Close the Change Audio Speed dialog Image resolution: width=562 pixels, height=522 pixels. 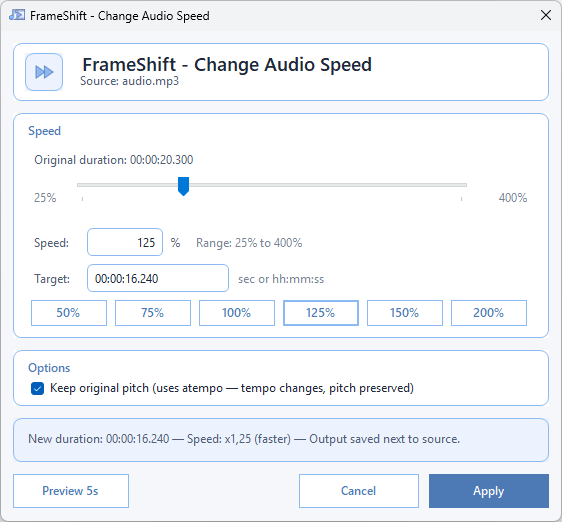click(x=546, y=15)
